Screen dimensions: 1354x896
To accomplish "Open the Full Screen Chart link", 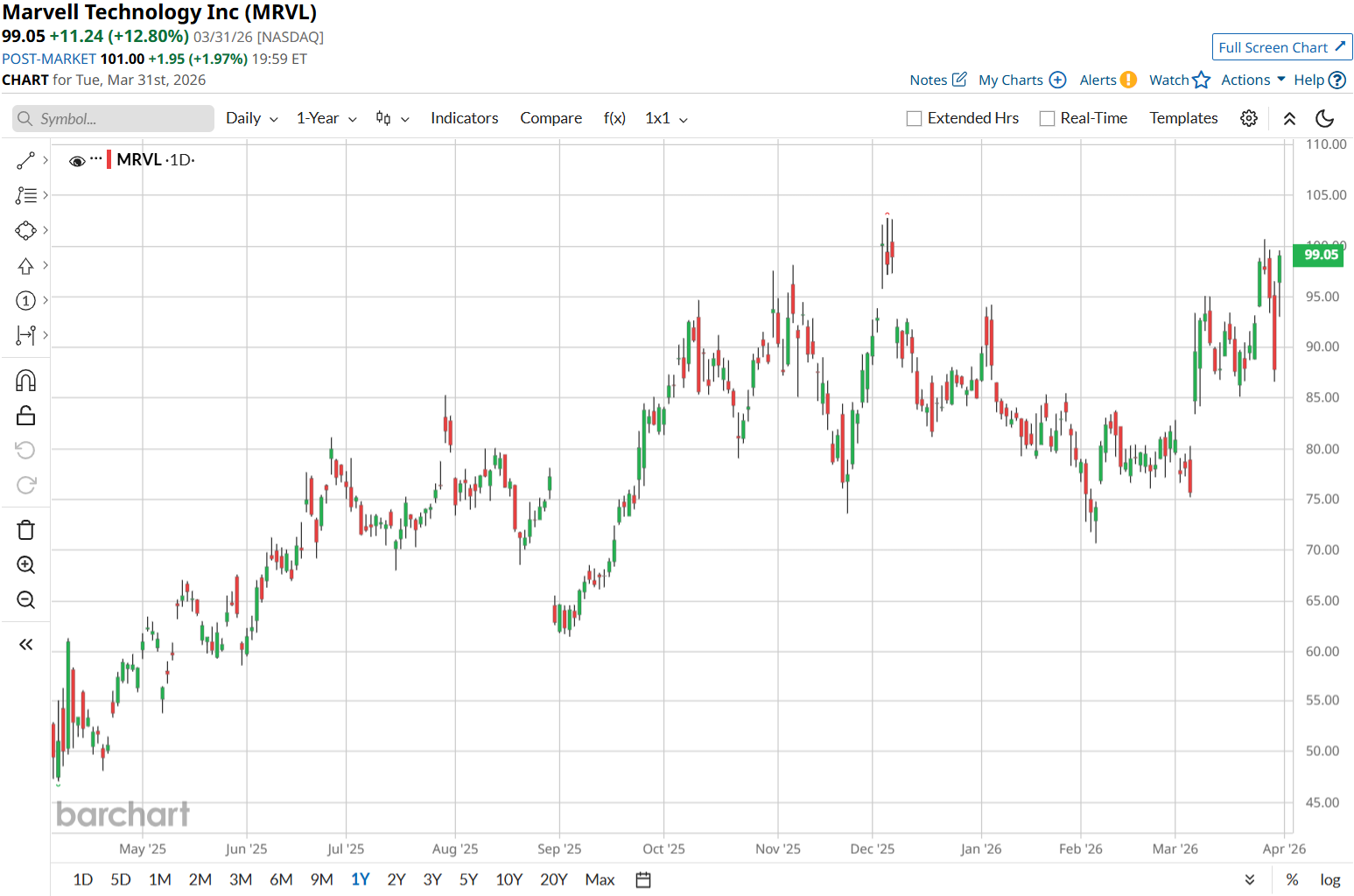I will 1281,47.
